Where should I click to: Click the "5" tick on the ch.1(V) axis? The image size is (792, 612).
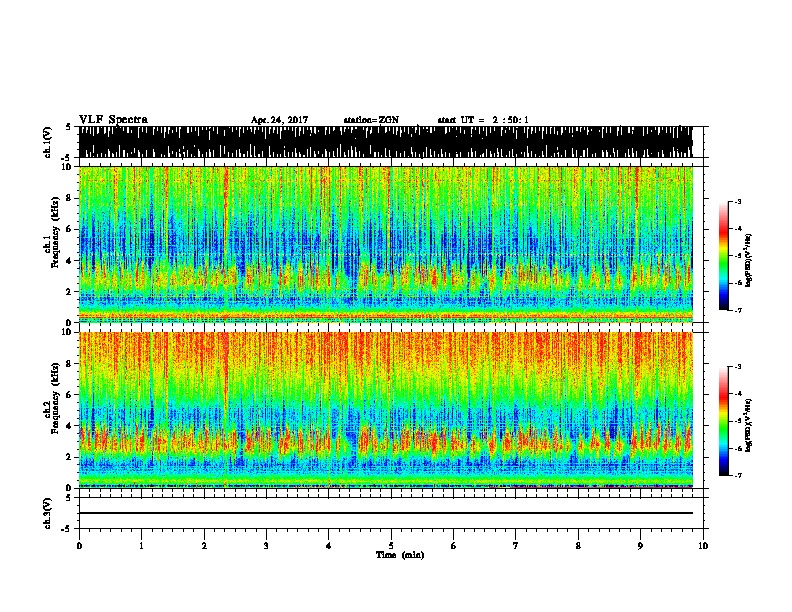pyautogui.click(x=68, y=127)
